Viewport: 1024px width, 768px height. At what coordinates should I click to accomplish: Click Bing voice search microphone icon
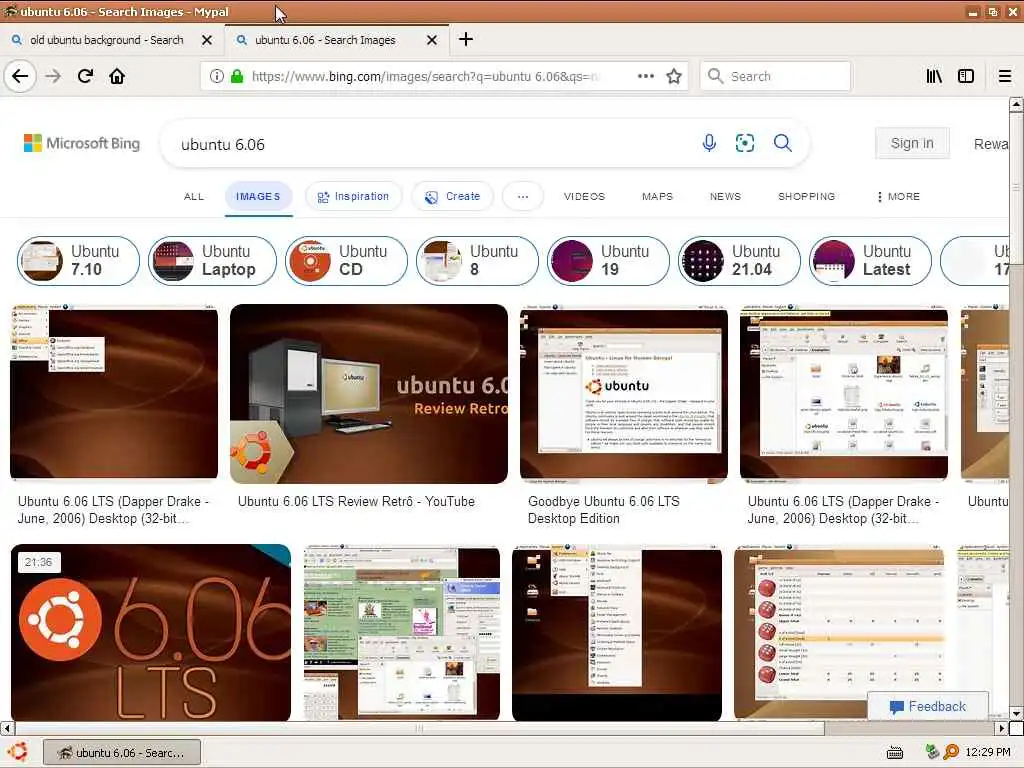(709, 142)
